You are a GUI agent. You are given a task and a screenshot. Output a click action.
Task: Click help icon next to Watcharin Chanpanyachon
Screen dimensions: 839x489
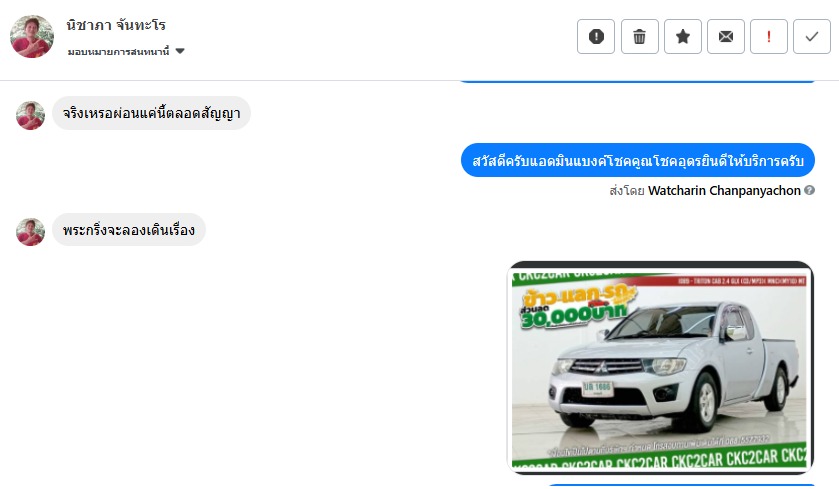pyautogui.click(x=810, y=190)
